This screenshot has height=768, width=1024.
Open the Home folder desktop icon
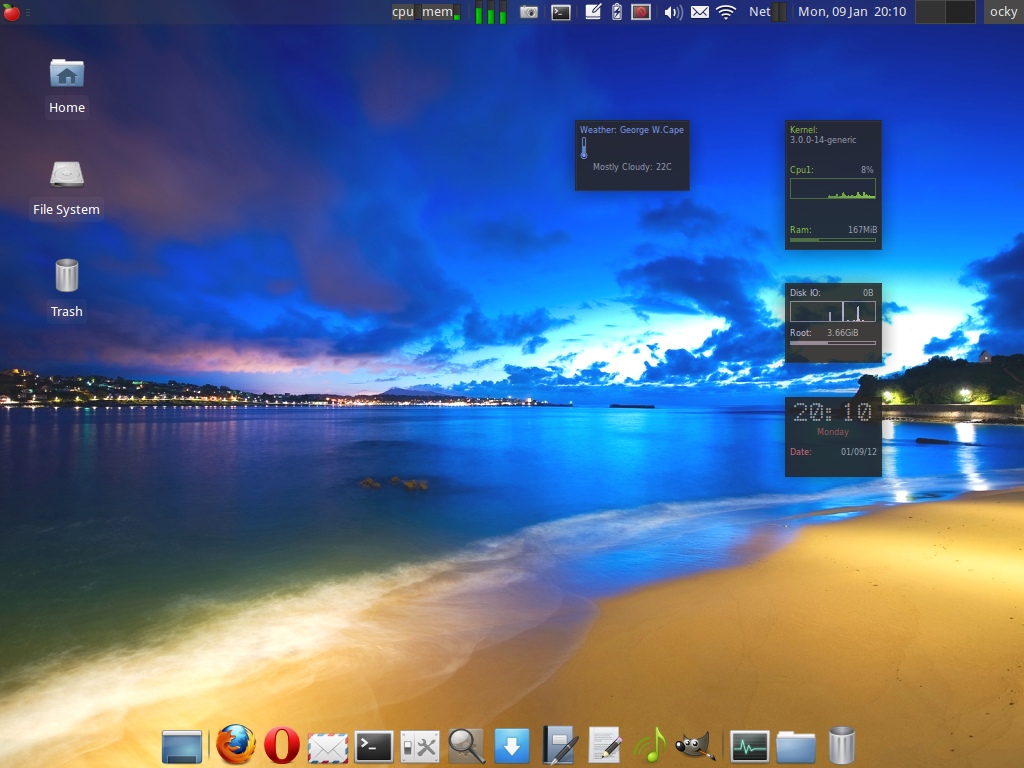[x=67, y=87]
